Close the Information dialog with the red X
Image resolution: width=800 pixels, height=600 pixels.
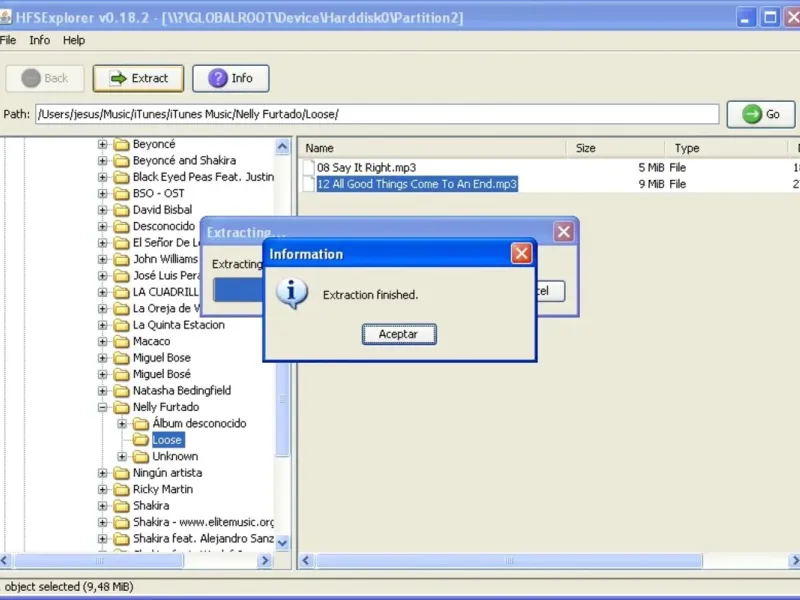[521, 253]
